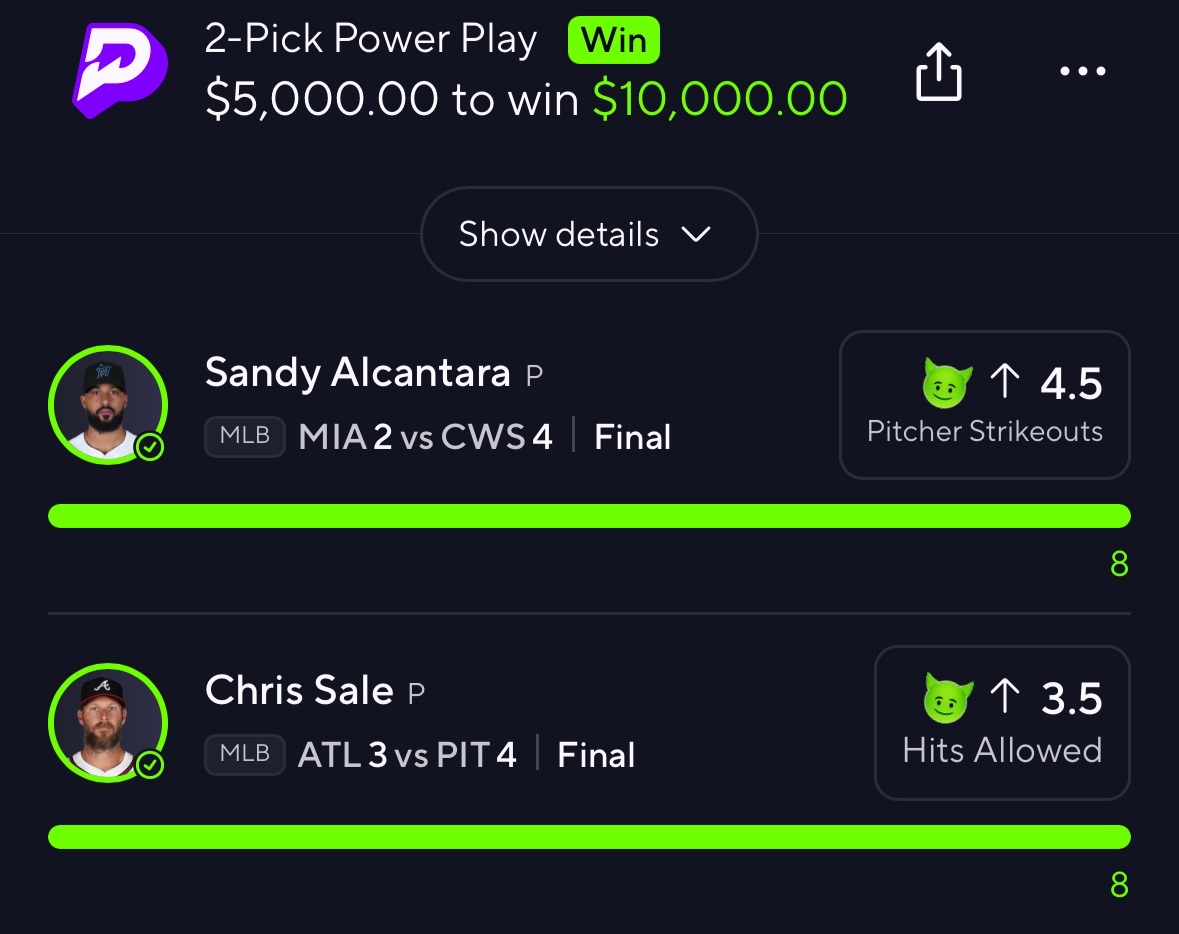The image size is (1179, 934).
Task: Tap the share icon
Action: point(939,73)
